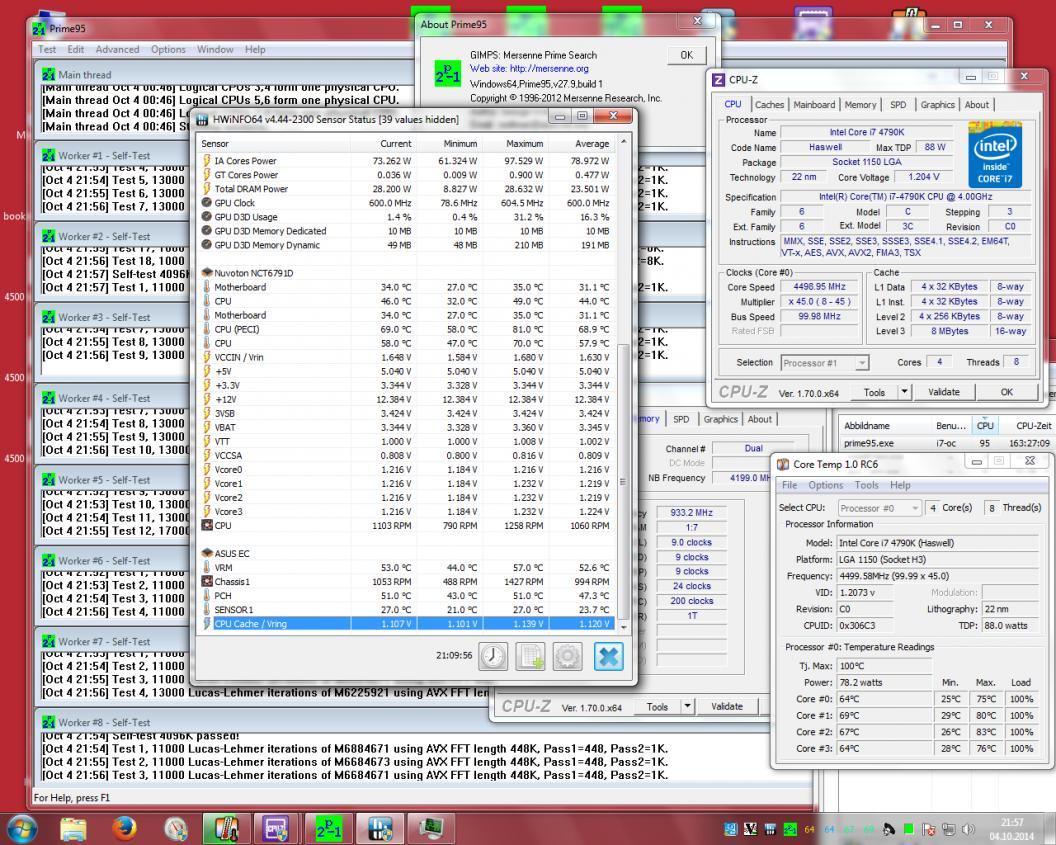Click the VRM thermometer icon
Image resolution: width=1056 pixels, height=845 pixels.
click(207, 568)
